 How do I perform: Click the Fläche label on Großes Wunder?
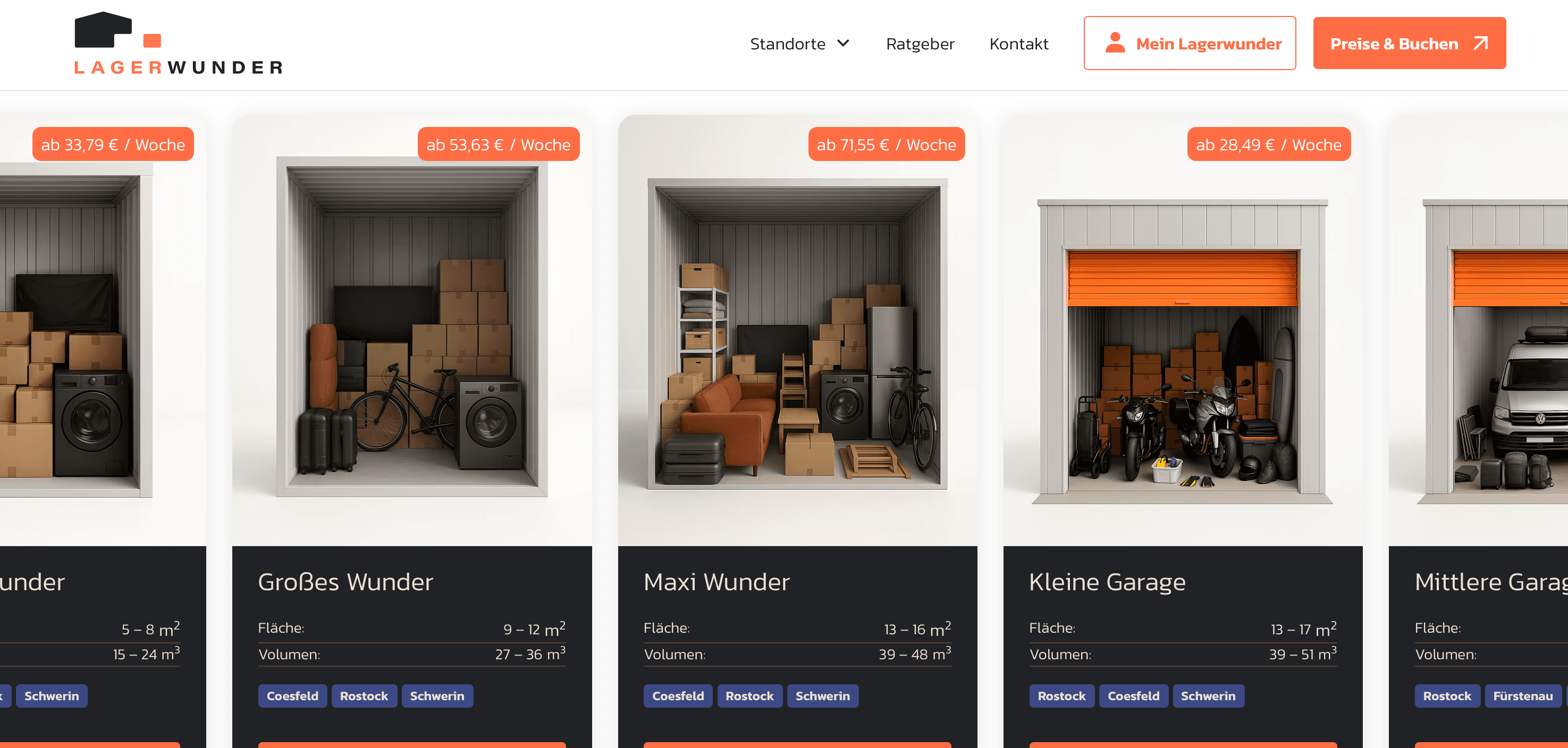click(281, 628)
